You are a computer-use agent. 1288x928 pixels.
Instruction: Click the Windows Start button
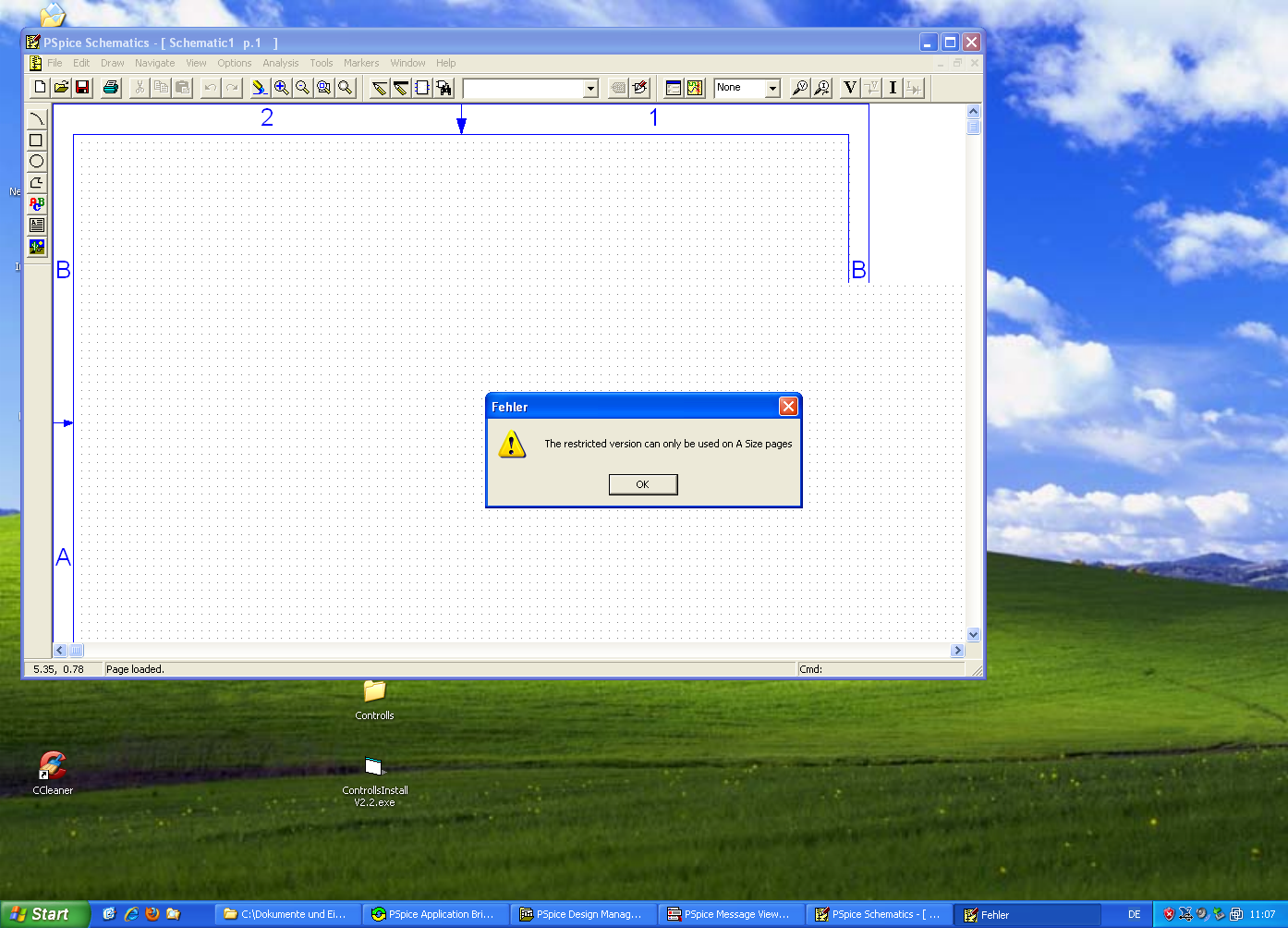tap(44, 914)
